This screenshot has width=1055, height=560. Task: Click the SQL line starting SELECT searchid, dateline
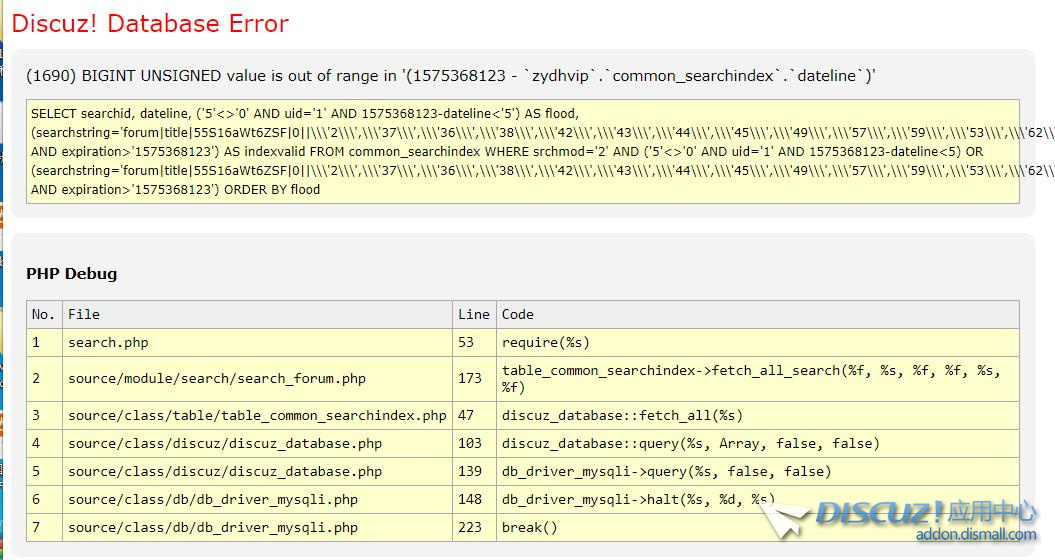point(305,114)
